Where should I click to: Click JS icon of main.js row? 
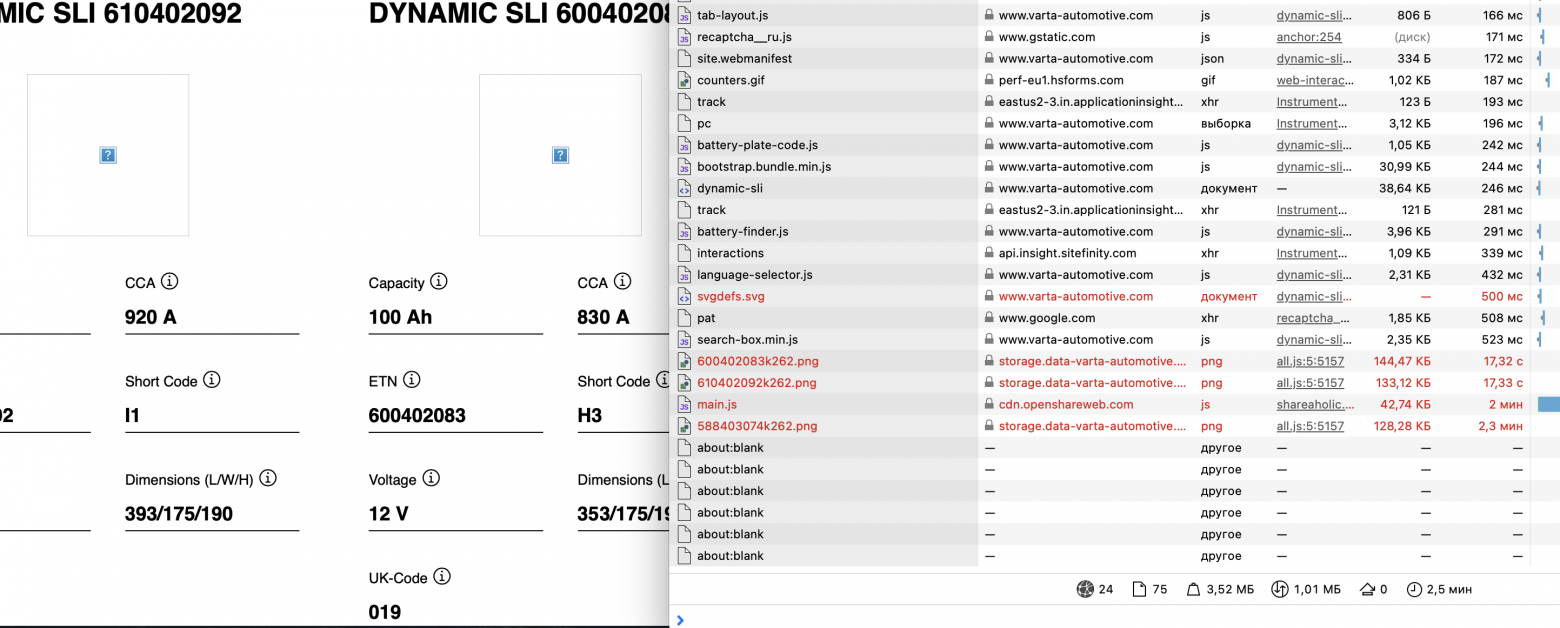click(x=684, y=404)
